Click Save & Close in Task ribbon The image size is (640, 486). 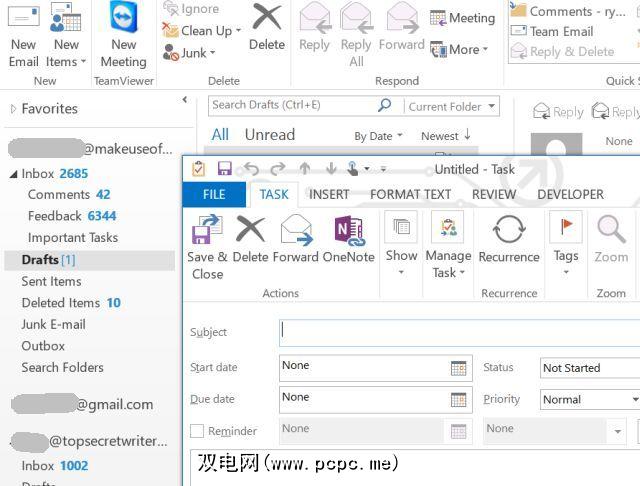coord(207,247)
